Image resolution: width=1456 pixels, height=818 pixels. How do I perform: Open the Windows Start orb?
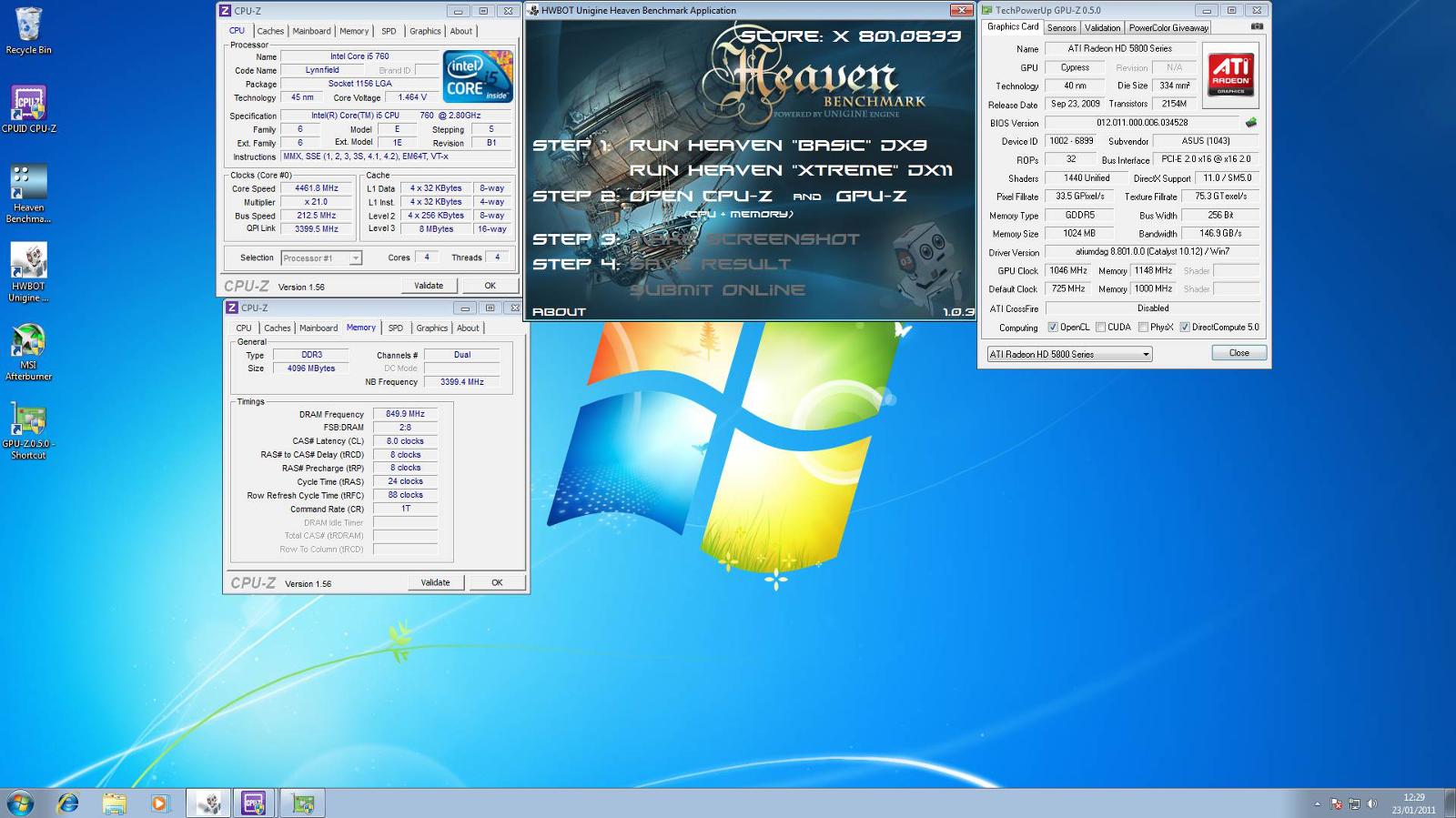[20, 803]
